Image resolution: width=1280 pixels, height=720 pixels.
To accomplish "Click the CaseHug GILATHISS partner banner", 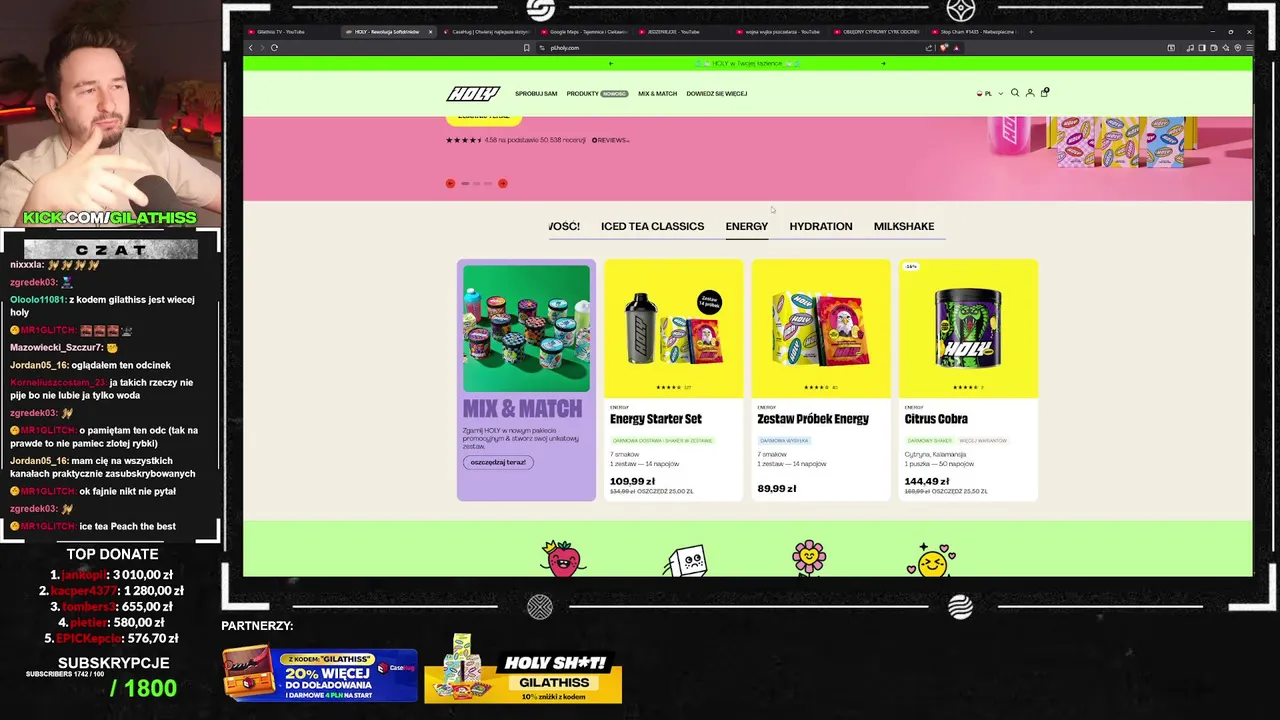I will pyautogui.click(x=320, y=675).
